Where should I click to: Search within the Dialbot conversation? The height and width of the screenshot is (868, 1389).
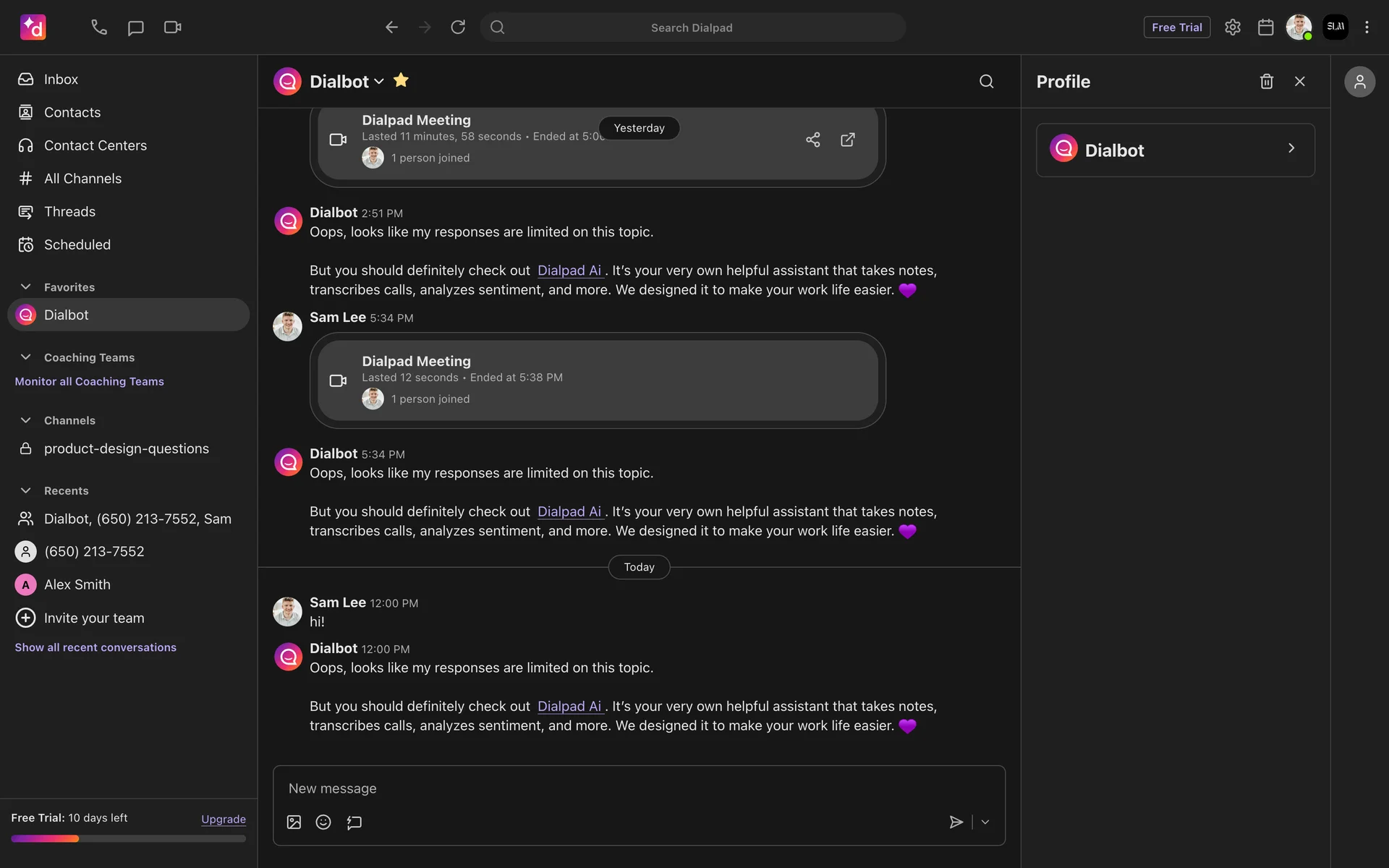point(986,82)
